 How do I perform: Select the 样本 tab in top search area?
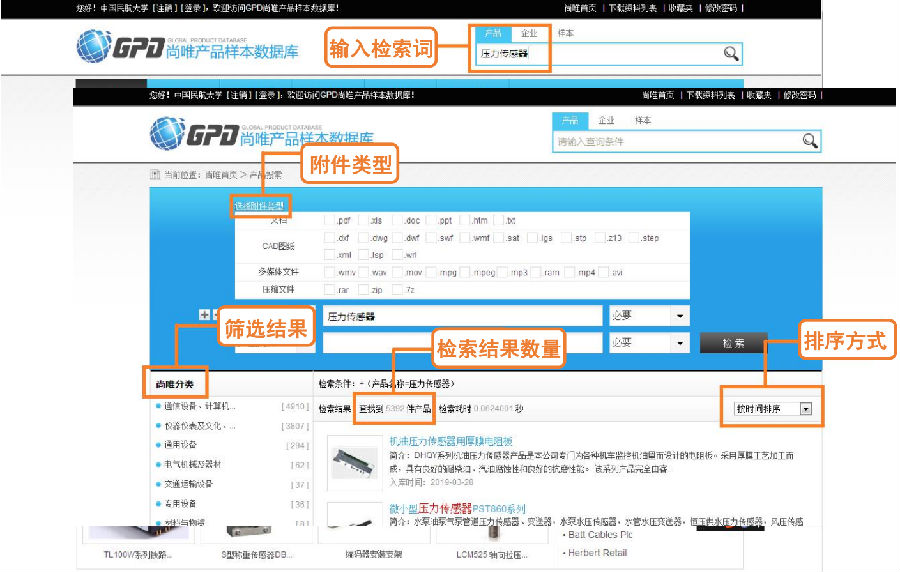pos(565,33)
